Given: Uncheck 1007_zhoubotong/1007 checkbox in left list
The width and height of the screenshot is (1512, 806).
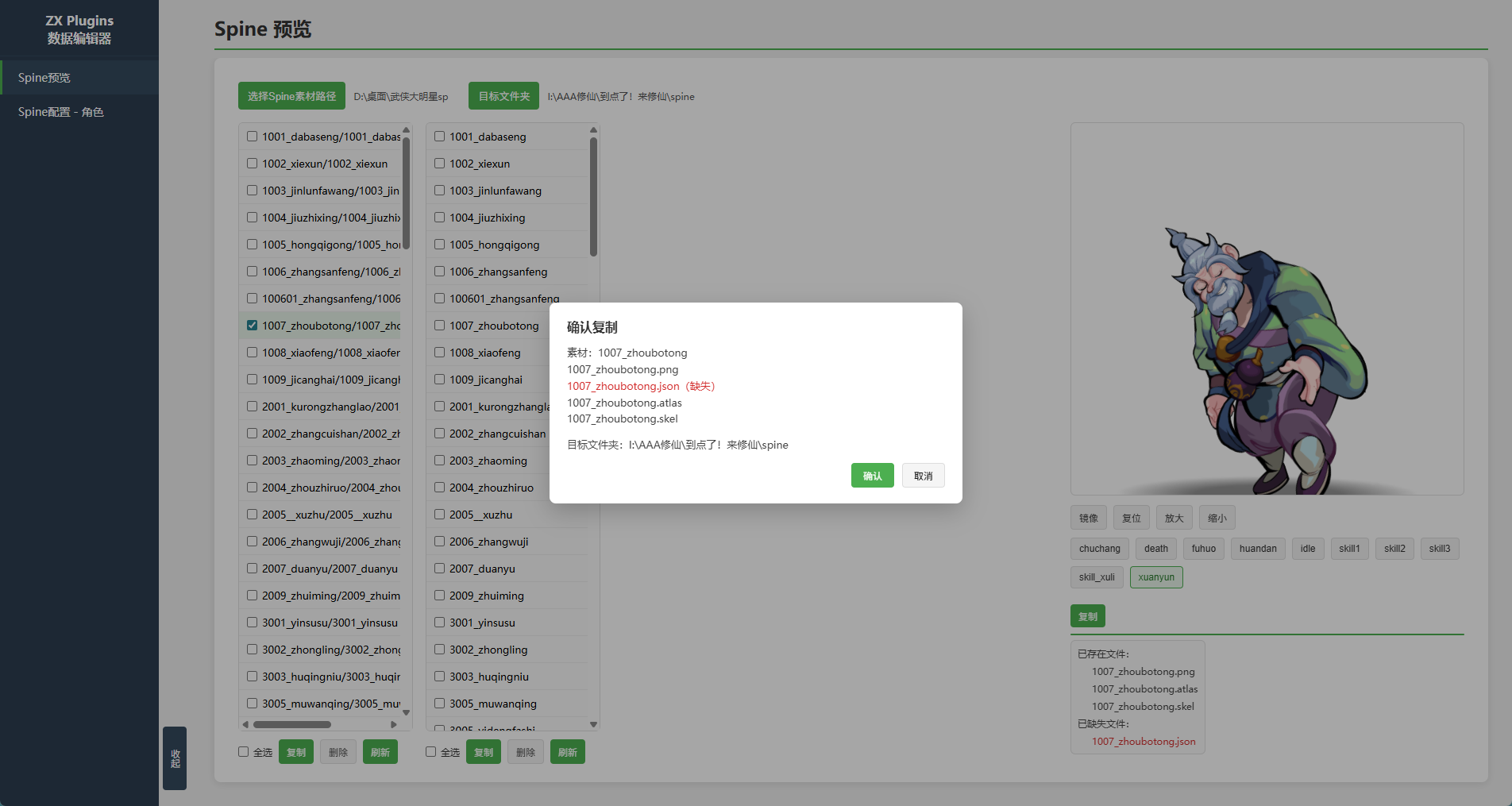Looking at the screenshot, I should [252, 326].
